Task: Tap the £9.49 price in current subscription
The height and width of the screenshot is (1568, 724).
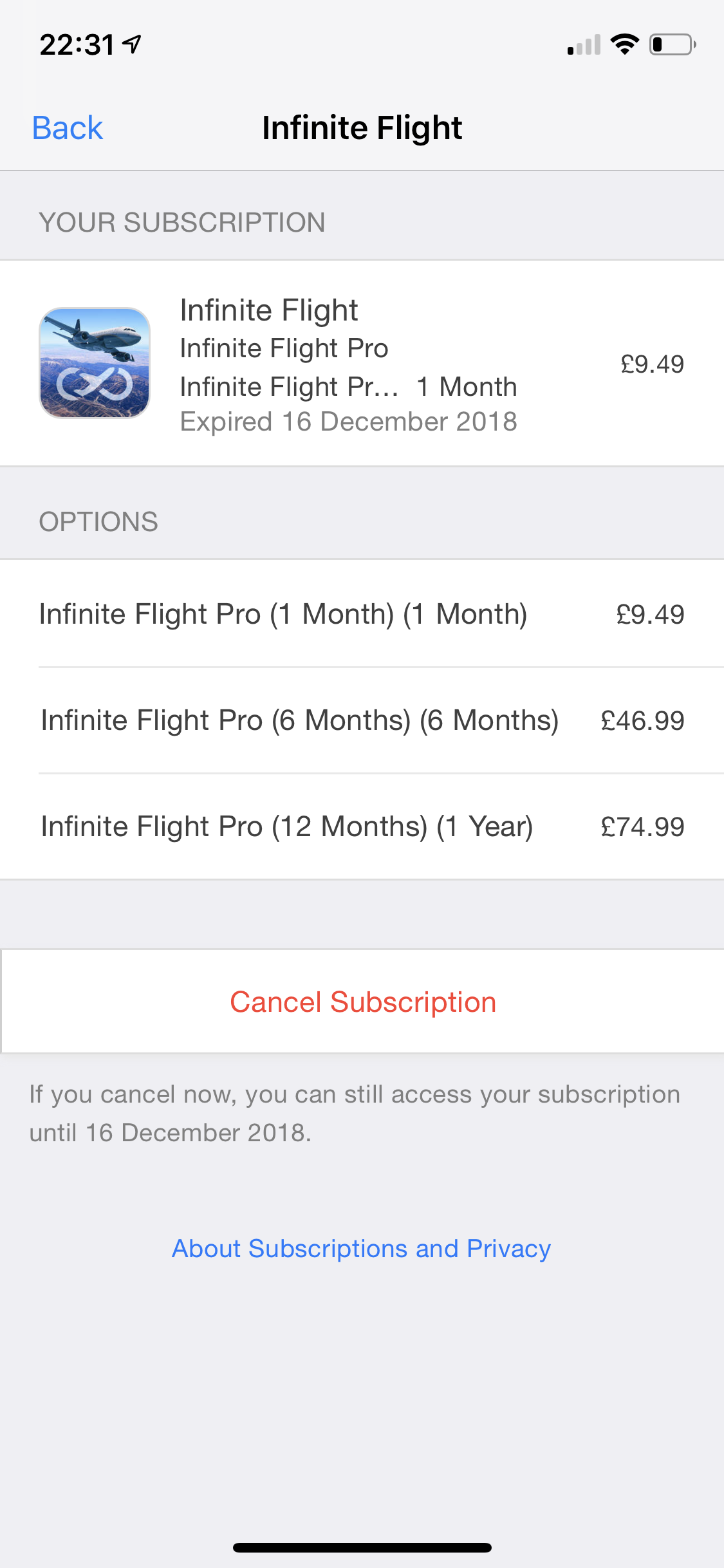Action: [x=652, y=364]
